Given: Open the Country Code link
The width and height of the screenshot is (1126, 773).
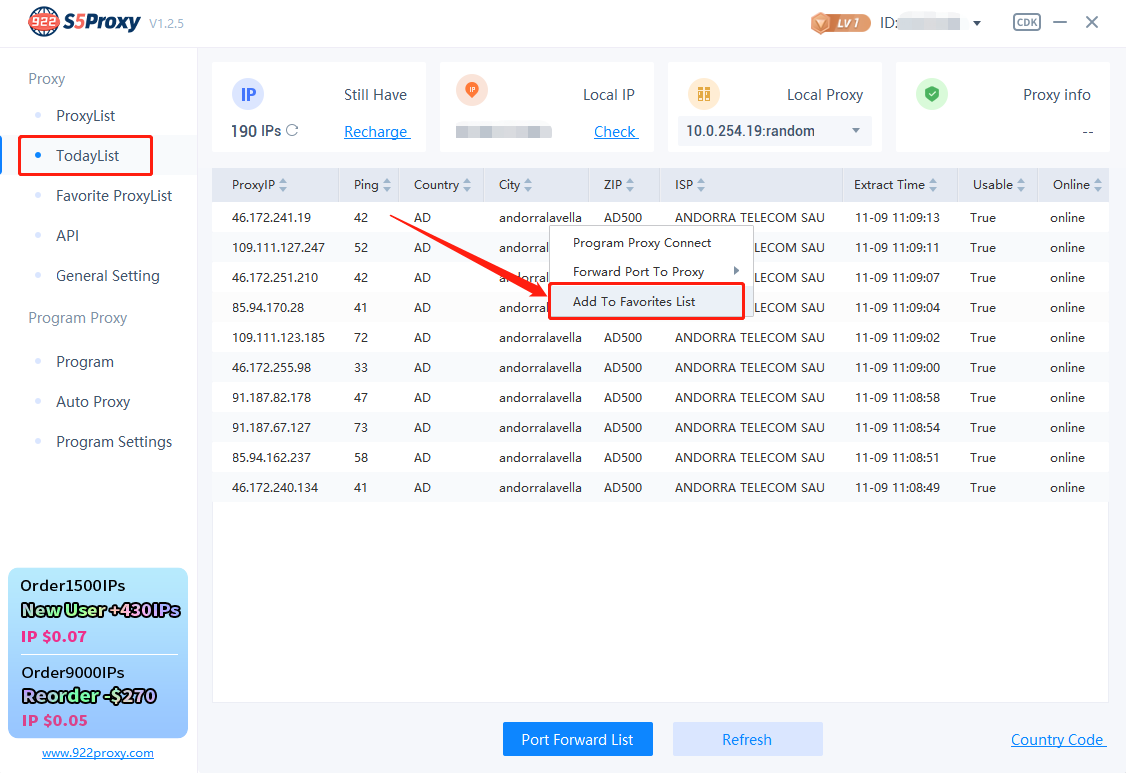Looking at the screenshot, I should click(x=1058, y=739).
